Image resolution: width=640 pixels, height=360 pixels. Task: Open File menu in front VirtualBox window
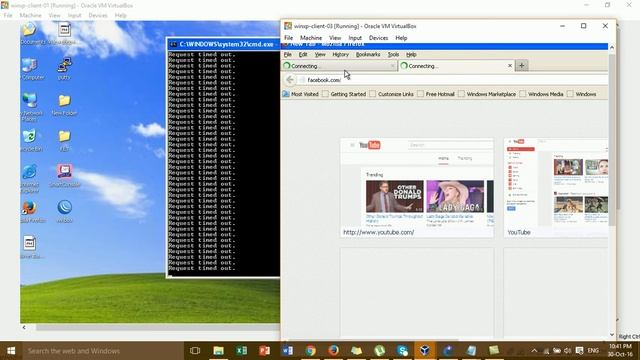click(289, 38)
